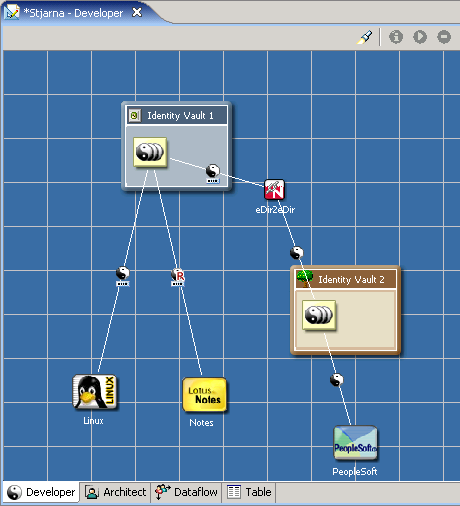460x506 pixels.
Task: Select the Lotus Notes application icon
Action: pyautogui.click(x=204, y=395)
